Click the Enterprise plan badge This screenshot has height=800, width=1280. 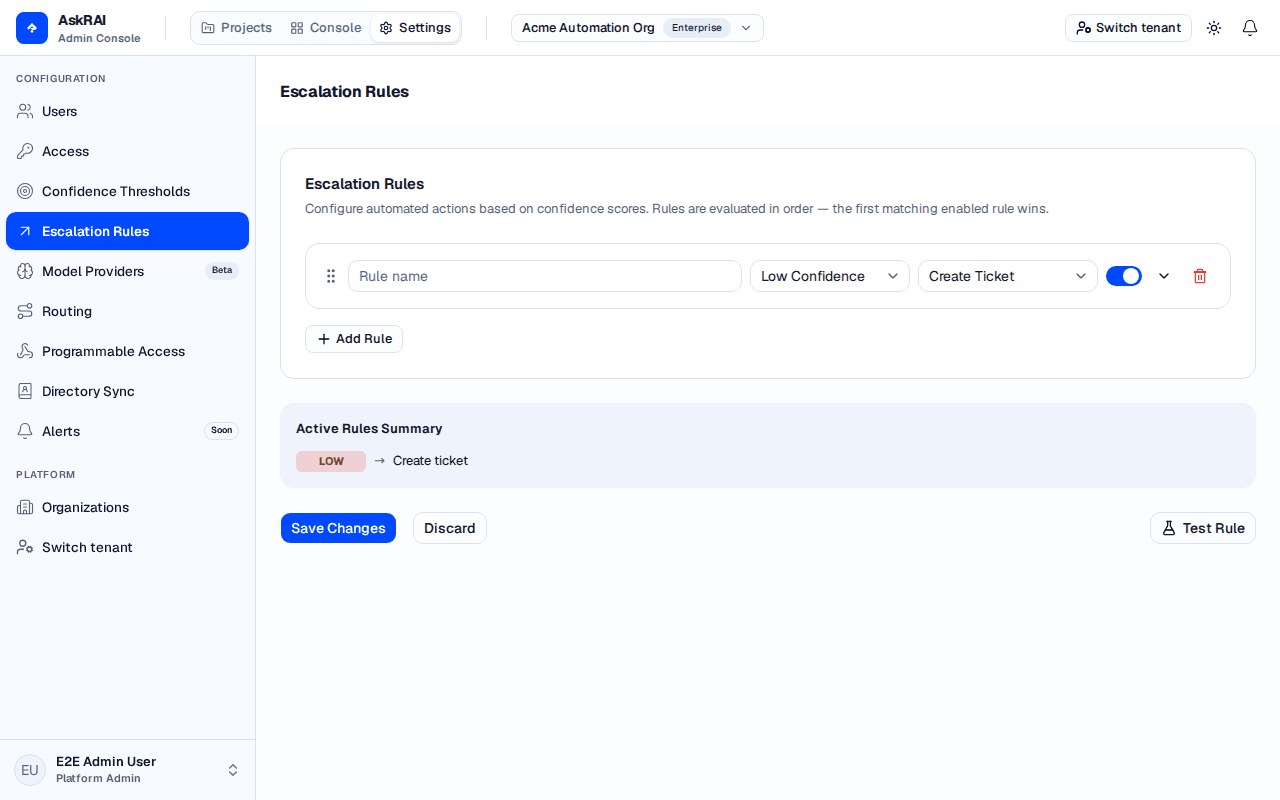point(697,28)
